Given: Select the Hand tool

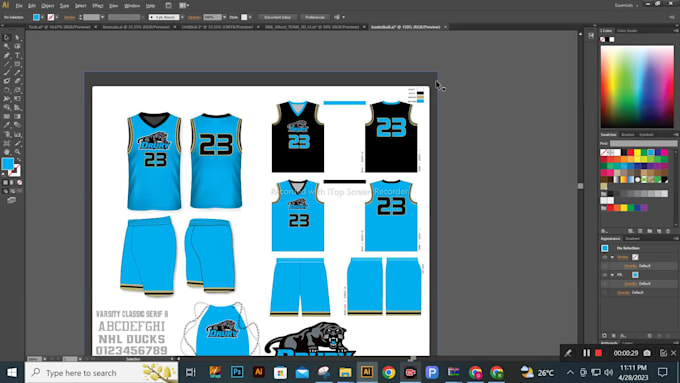Looking at the screenshot, I should (7, 152).
